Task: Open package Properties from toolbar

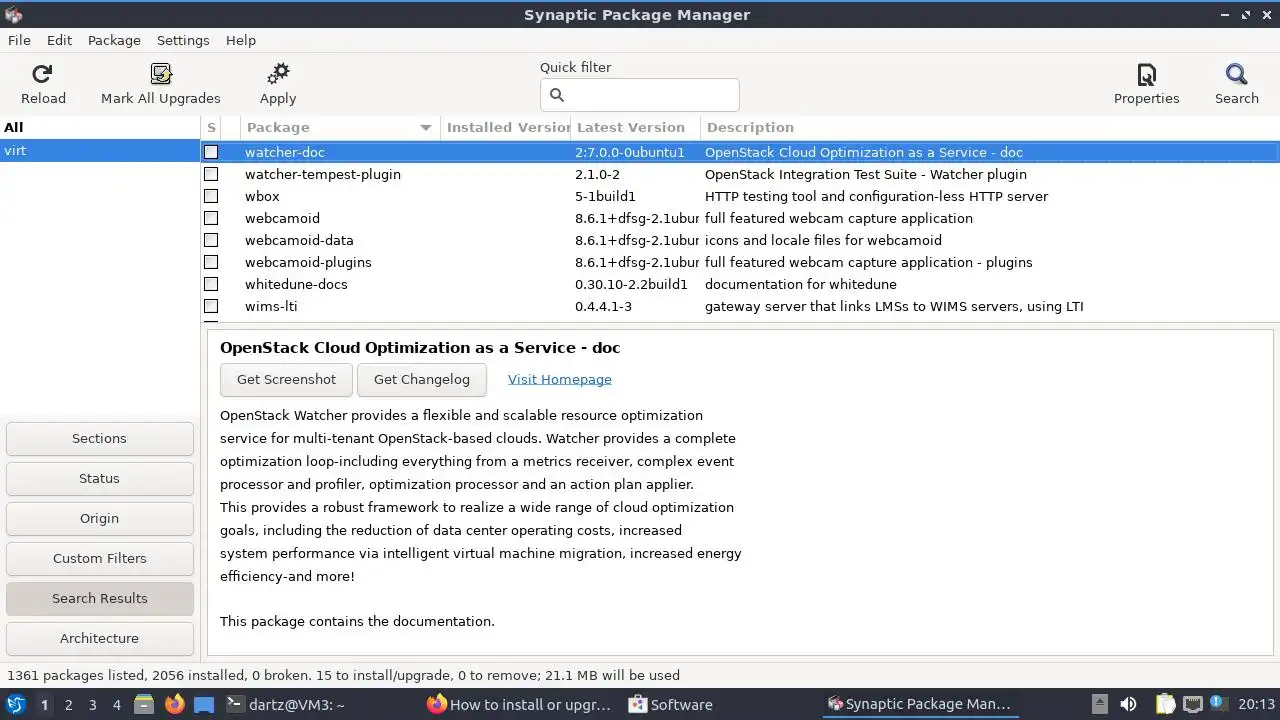Action: [1147, 74]
